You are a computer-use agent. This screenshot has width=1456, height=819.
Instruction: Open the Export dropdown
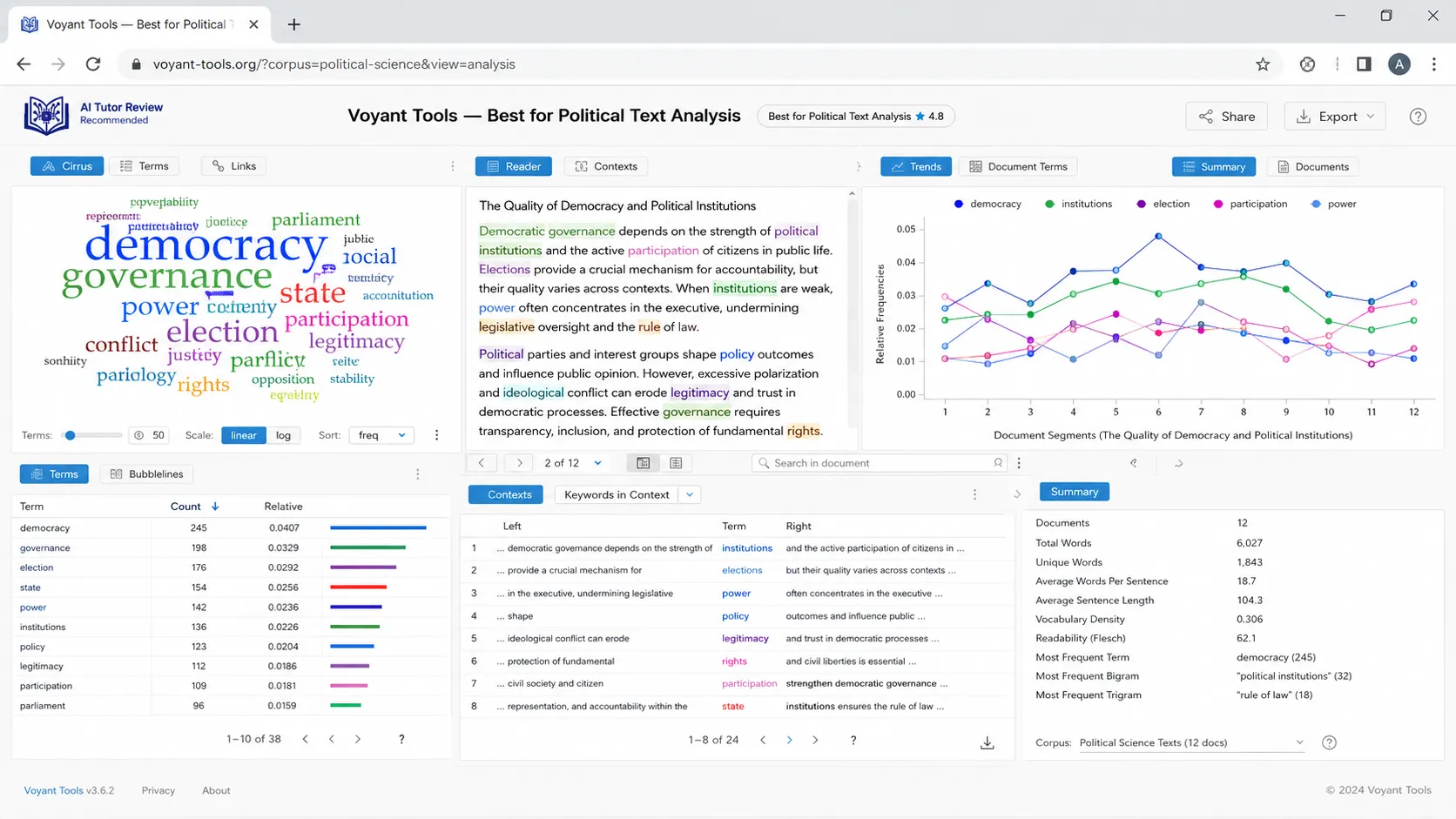(x=1335, y=117)
